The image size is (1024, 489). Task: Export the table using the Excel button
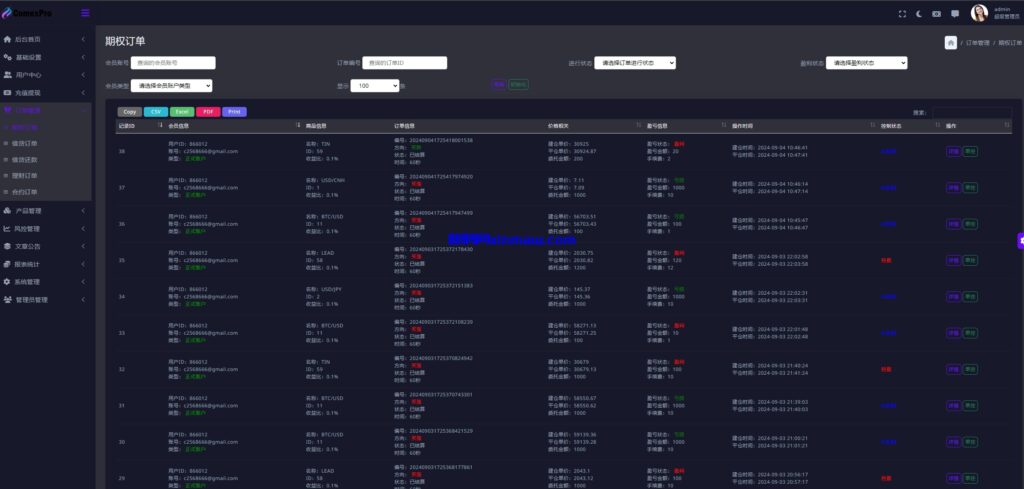click(x=182, y=112)
